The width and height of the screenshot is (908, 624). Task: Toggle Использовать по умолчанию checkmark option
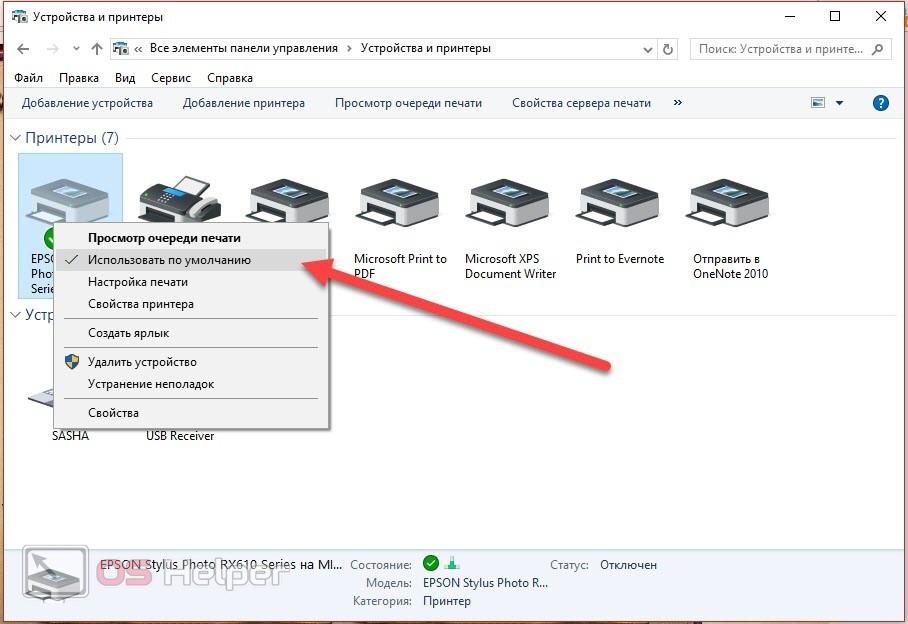(190, 260)
